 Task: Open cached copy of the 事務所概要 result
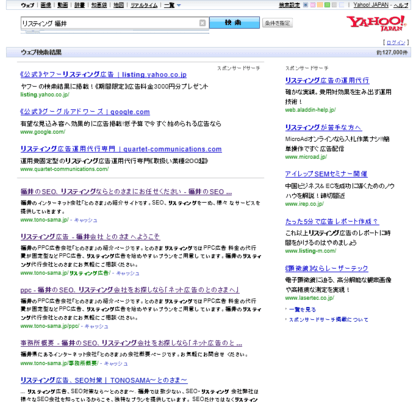point(116,363)
